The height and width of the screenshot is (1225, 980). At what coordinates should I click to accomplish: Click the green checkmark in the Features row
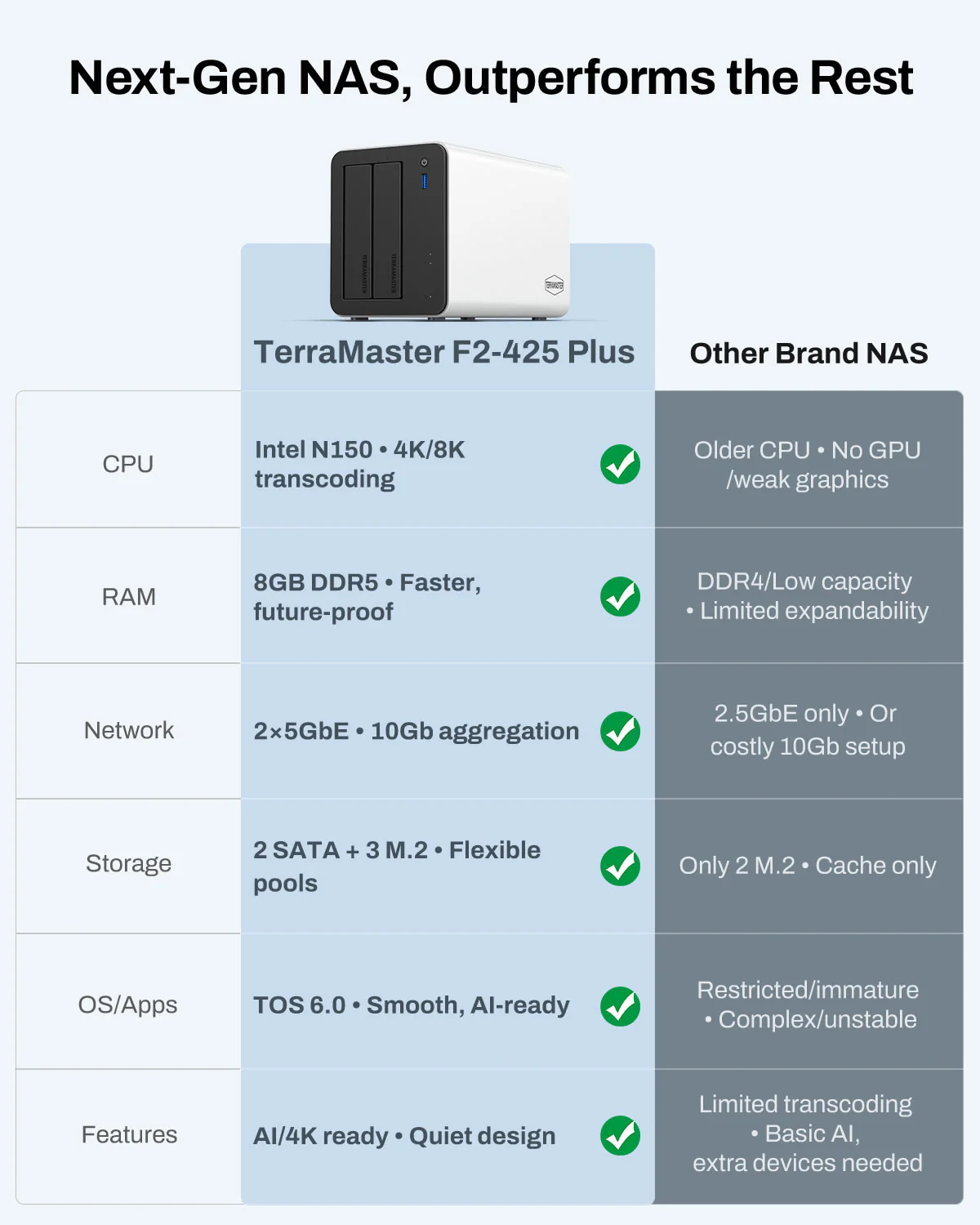pyautogui.click(x=620, y=1135)
